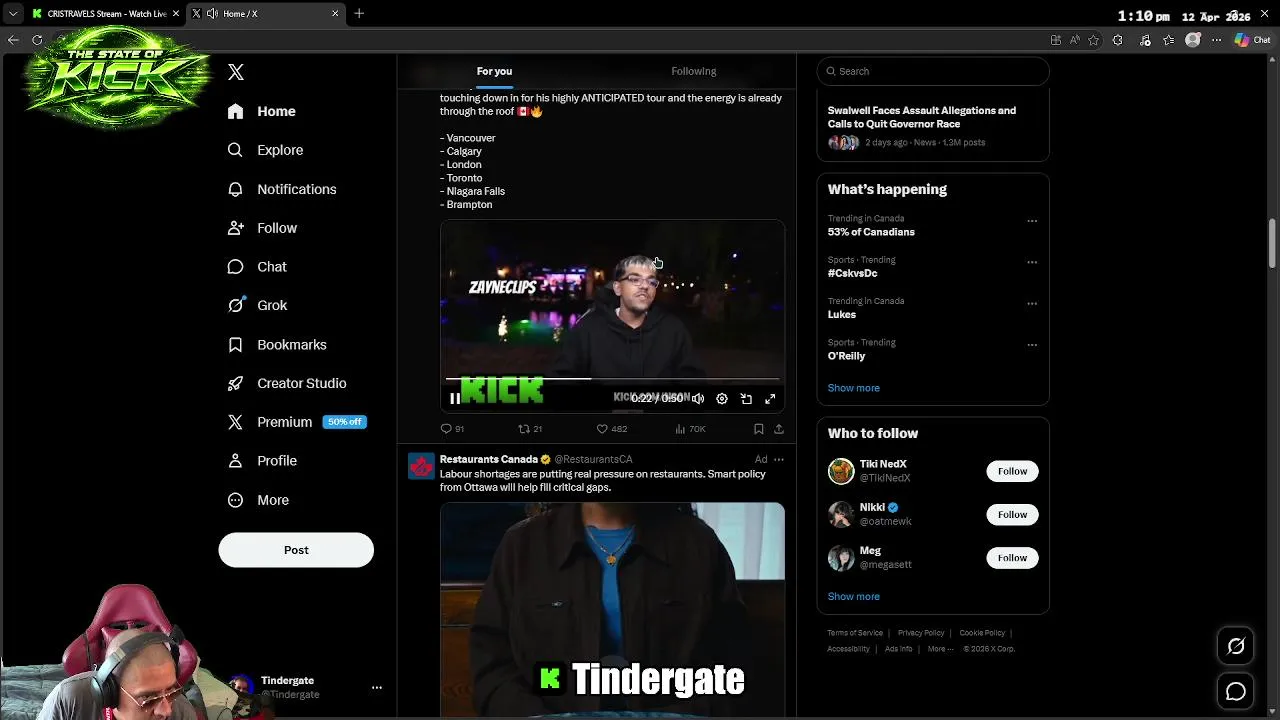Open the Tindergate account options menu
This screenshot has width=1280, height=720.
pyautogui.click(x=377, y=688)
